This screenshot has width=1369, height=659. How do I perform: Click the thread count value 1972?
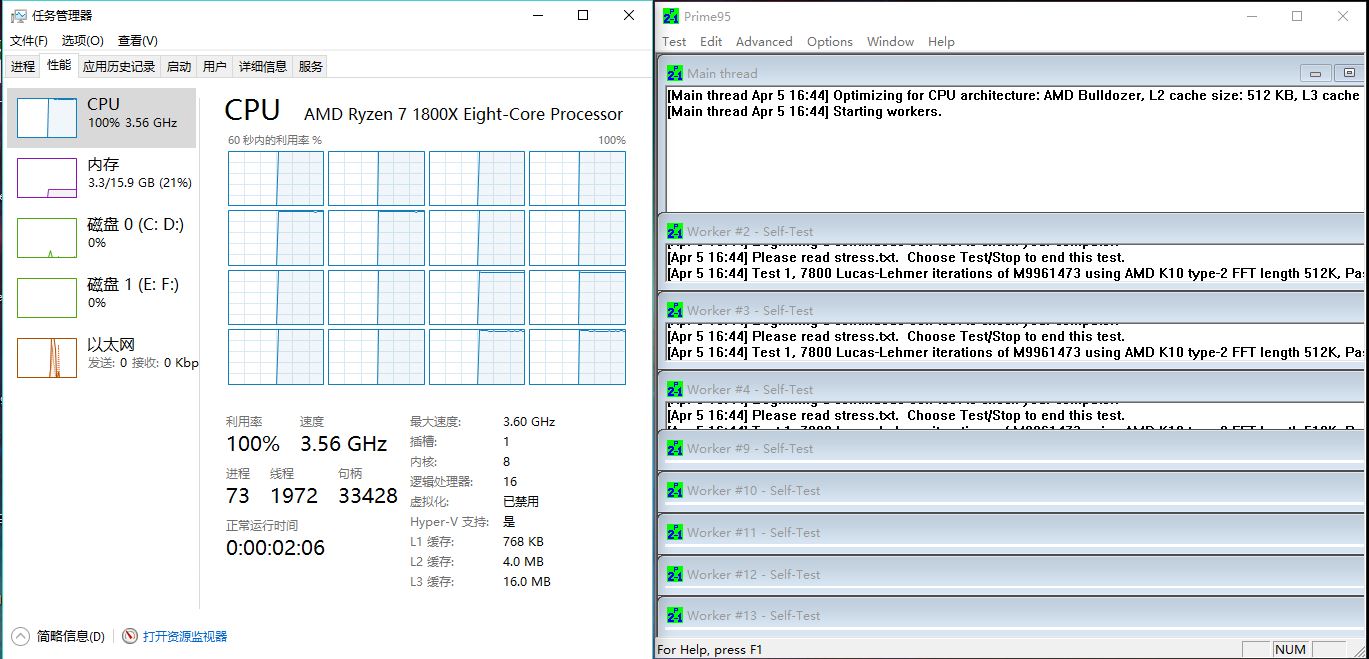294,495
